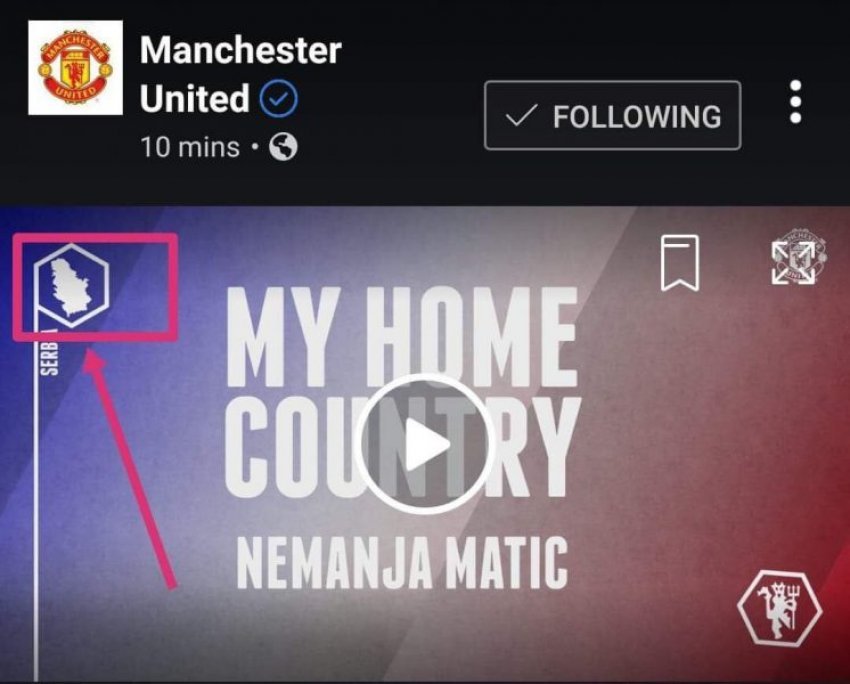Open the Manchester United crest profile picture
850x684 pixels.
click(75, 68)
